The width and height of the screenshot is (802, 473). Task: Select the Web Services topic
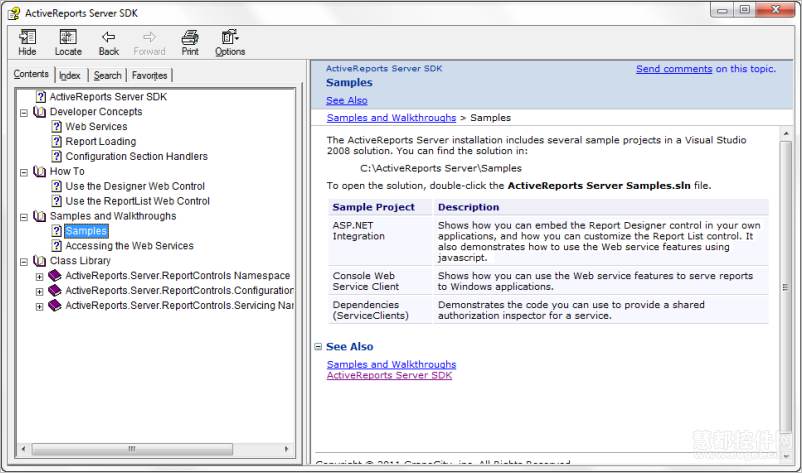point(96,126)
